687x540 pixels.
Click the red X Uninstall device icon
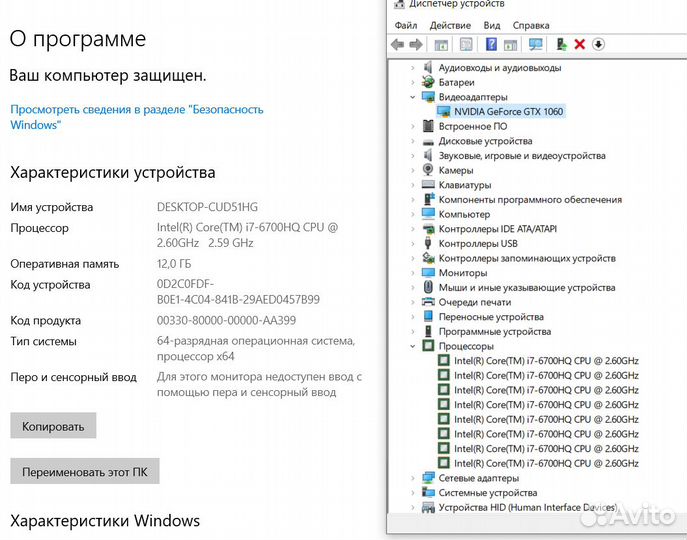pos(580,44)
